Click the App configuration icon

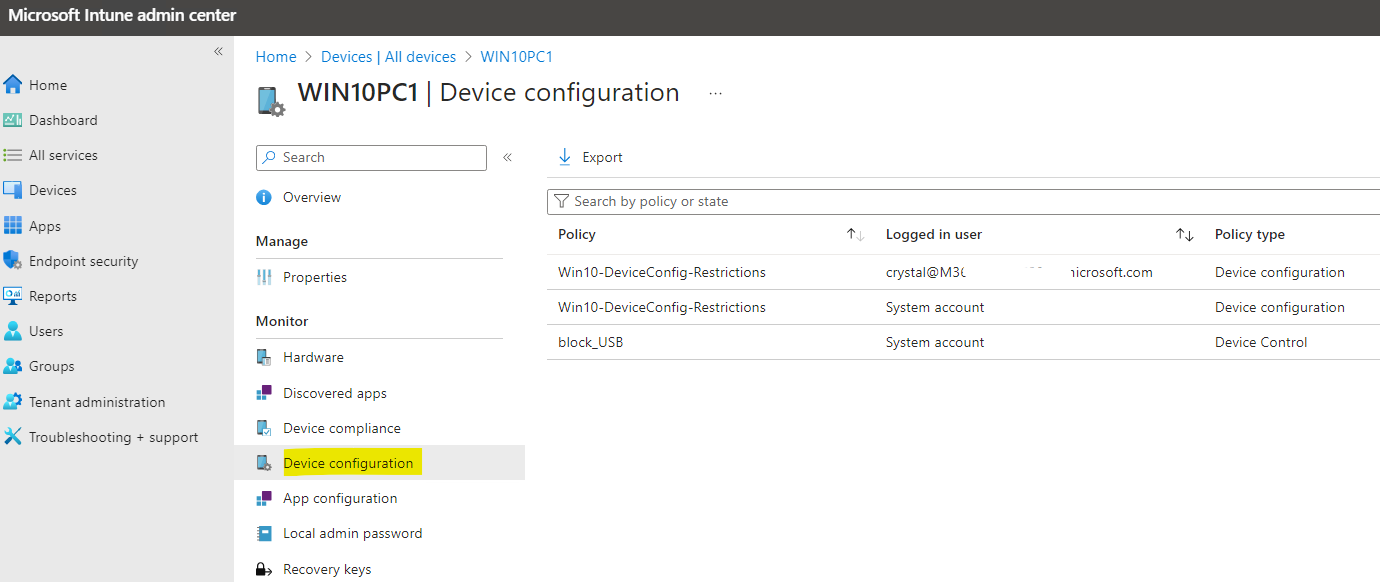point(264,498)
